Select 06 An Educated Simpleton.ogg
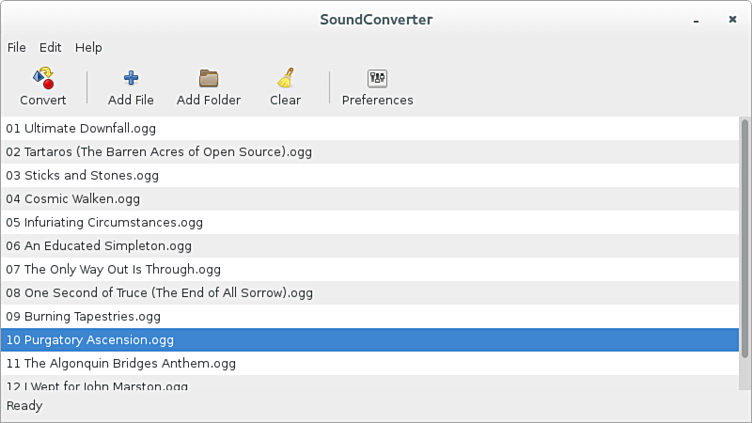This screenshot has width=752, height=423. (98, 246)
